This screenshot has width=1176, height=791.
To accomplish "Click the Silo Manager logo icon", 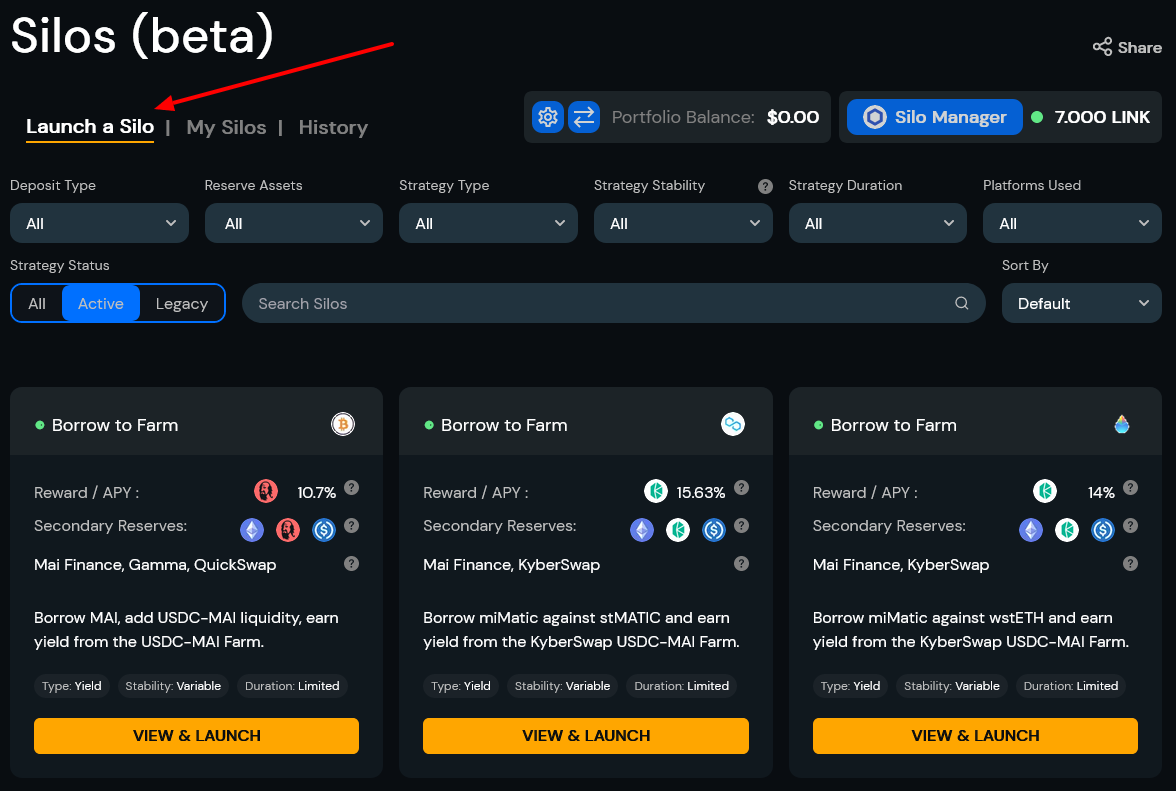I will pos(874,117).
